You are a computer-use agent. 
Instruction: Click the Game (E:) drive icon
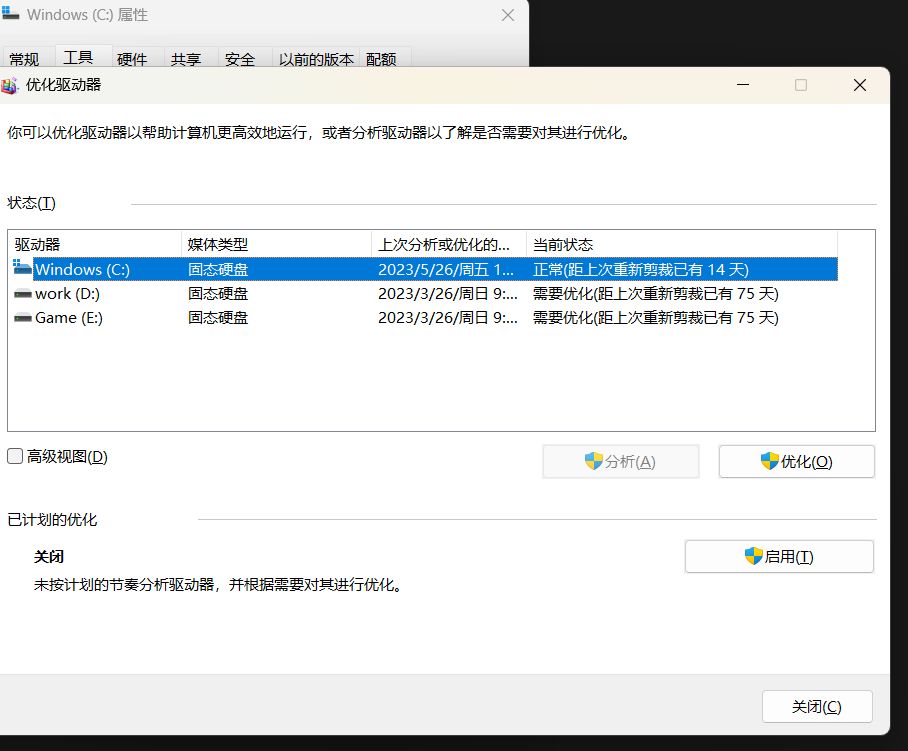tap(22, 318)
